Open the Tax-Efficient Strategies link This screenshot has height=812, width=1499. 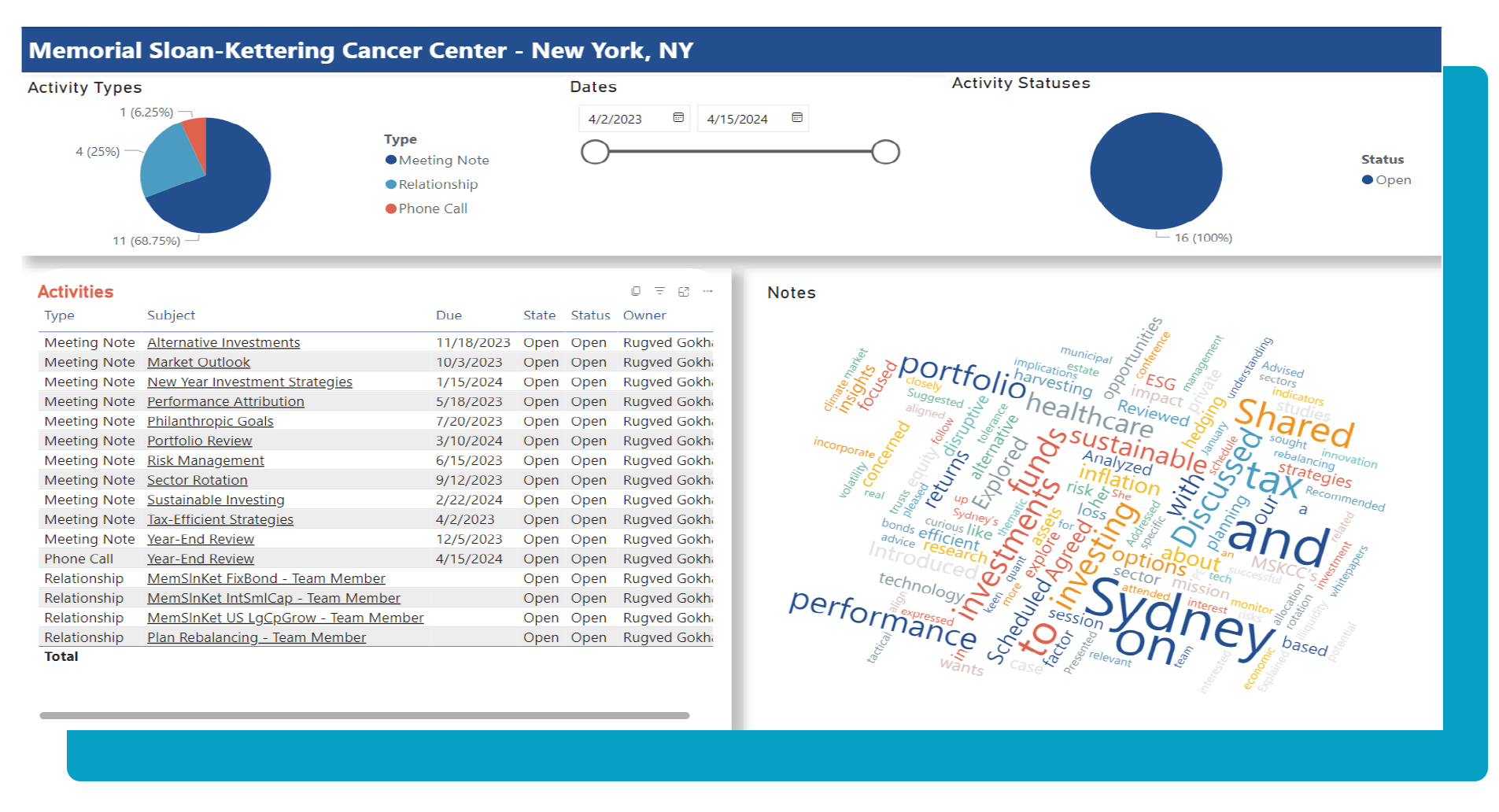click(220, 520)
